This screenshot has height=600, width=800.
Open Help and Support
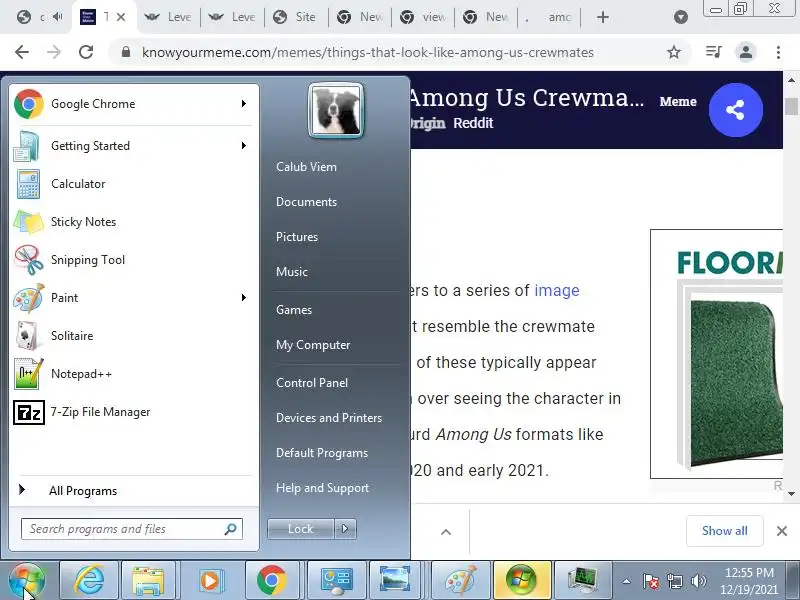[322, 488]
